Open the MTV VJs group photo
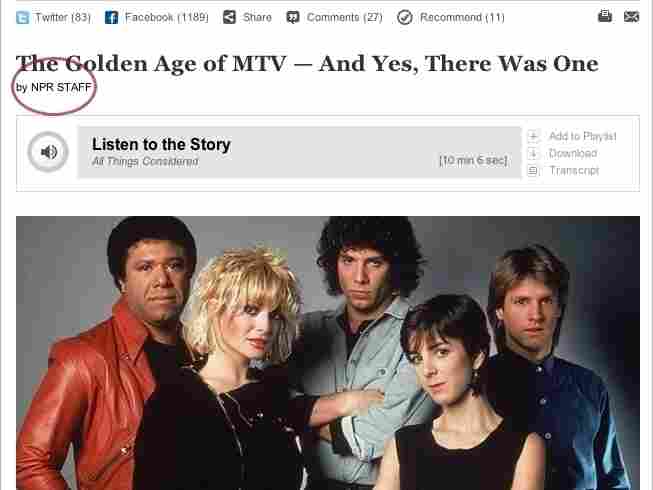This screenshot has width=653, height=490. 328,353
